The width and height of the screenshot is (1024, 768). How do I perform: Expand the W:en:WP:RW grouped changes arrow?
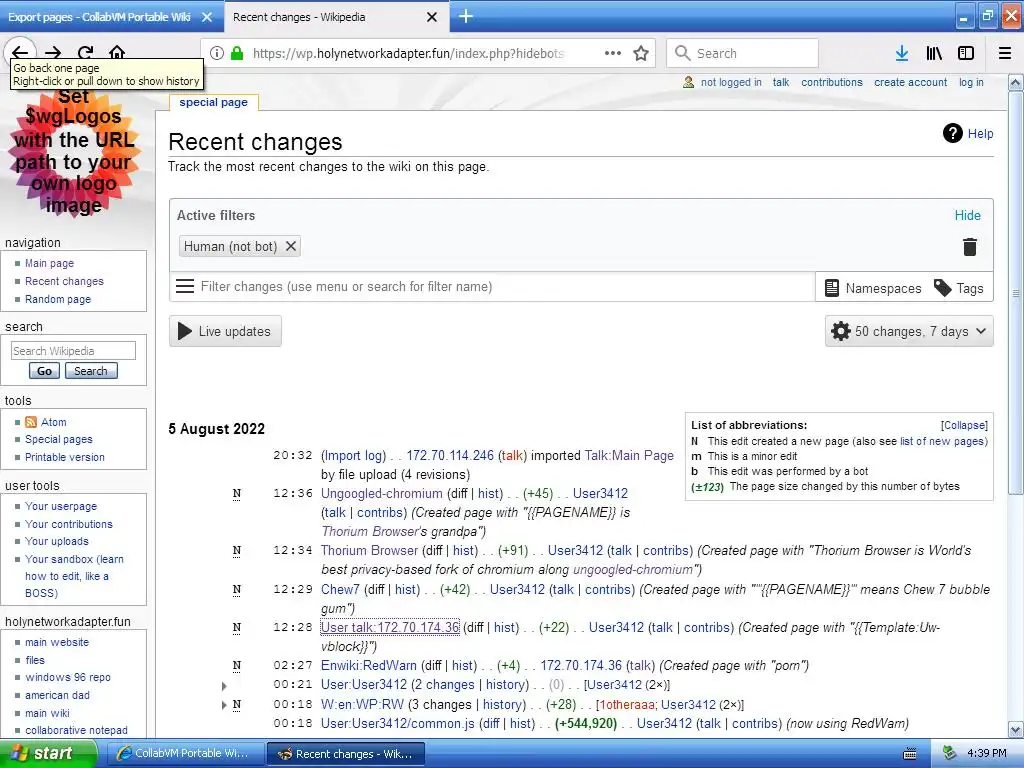coord(224,705)
